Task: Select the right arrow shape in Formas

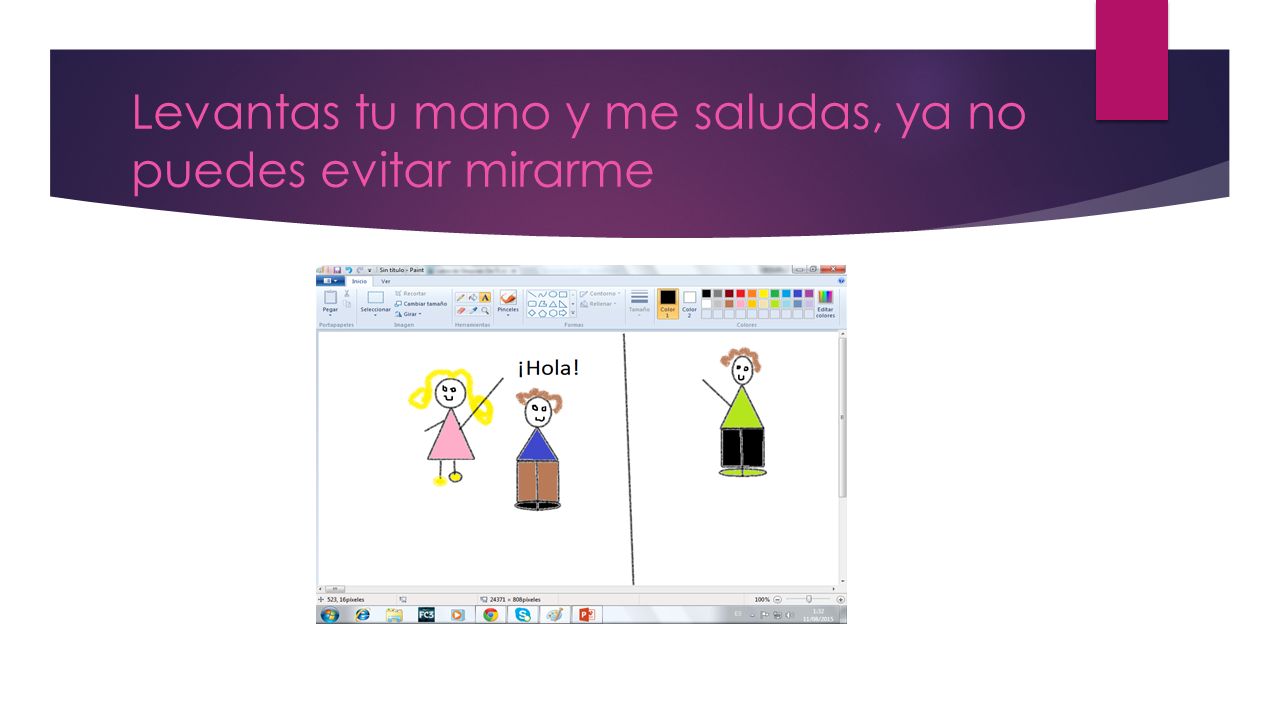Action: click(563, 313)
